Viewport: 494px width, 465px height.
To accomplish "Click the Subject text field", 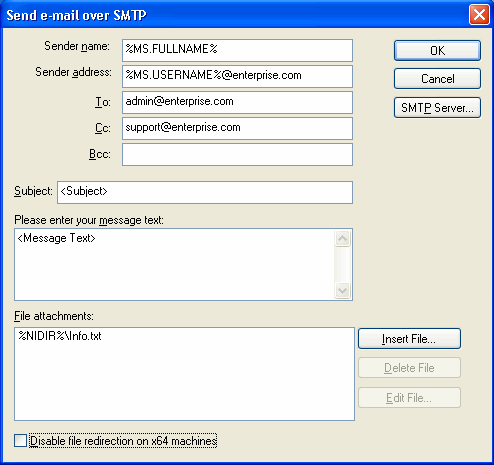I will pyautogui.click(x=205, y=192).
